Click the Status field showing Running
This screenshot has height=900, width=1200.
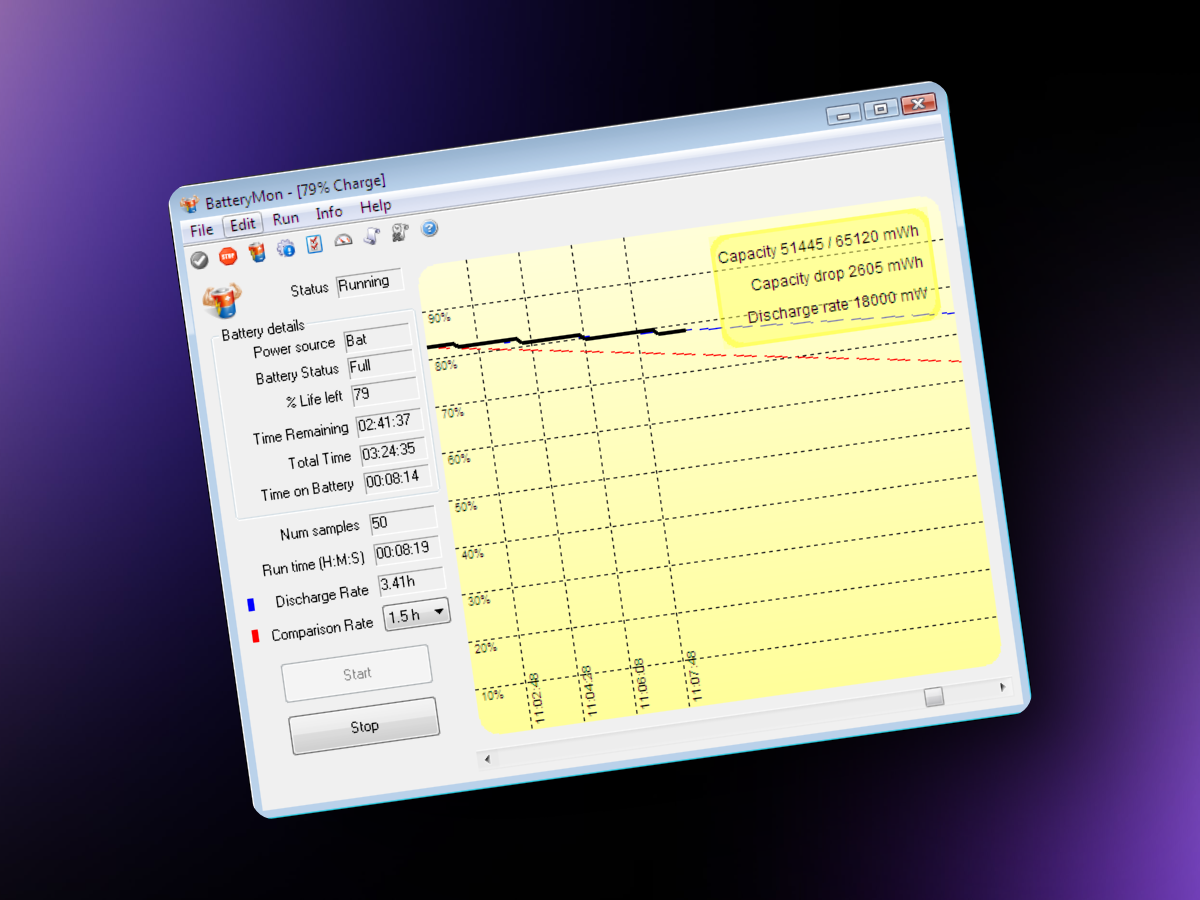click(x=369, y=283)
